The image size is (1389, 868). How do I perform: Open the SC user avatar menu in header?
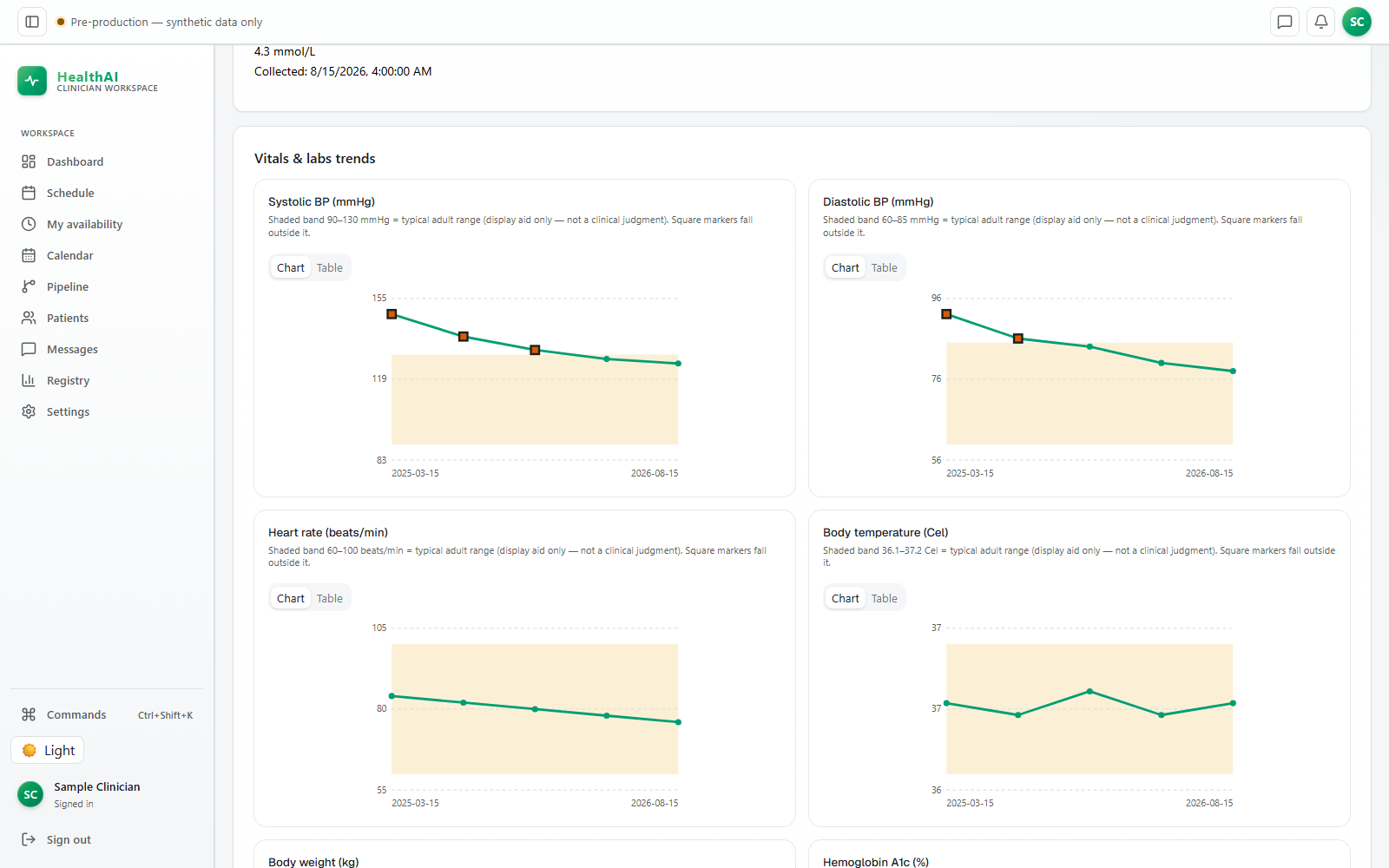point(1357,22)
